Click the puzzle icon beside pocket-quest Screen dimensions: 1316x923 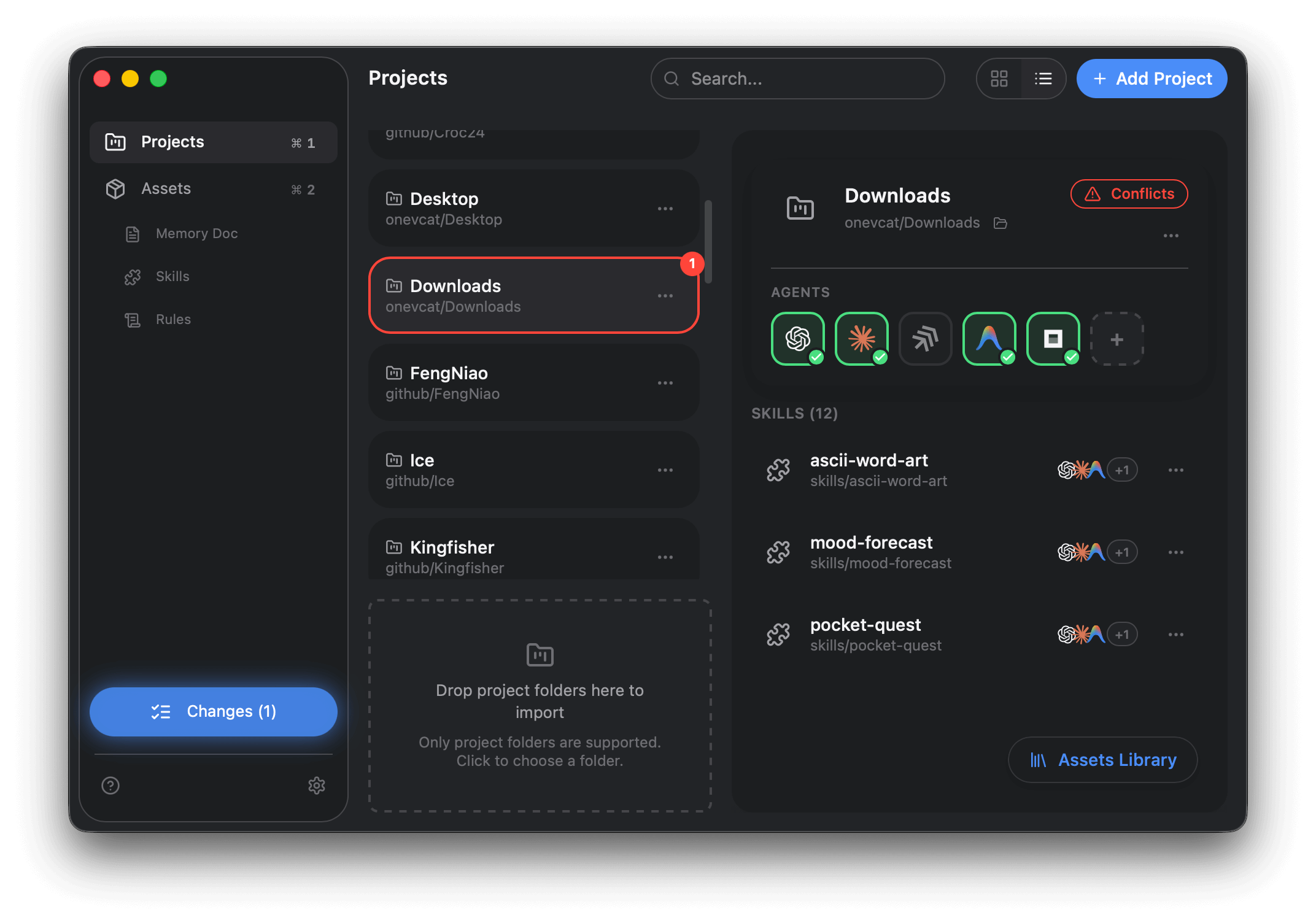coord(778,635)
